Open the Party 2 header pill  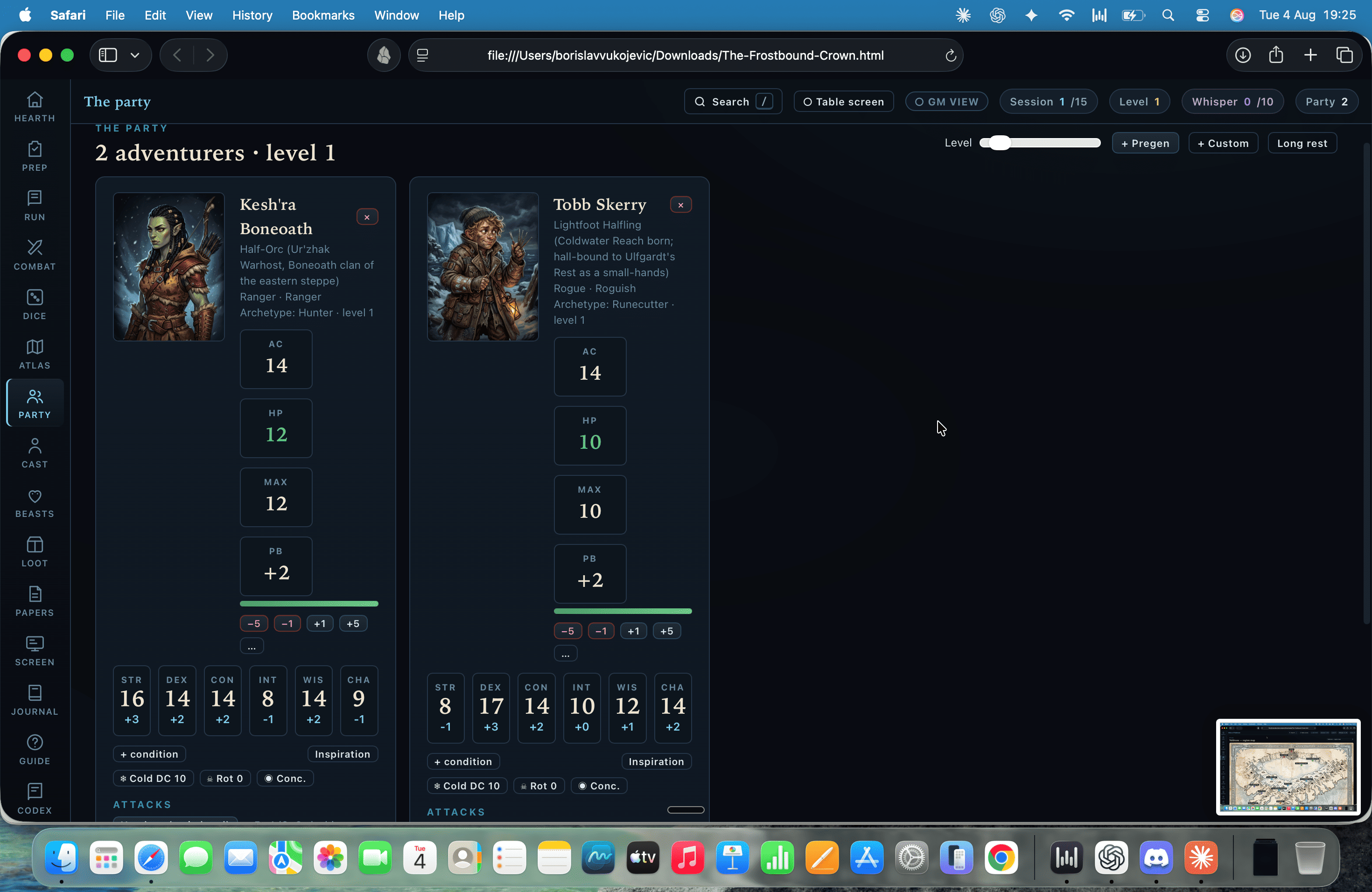click(1326, 102)
